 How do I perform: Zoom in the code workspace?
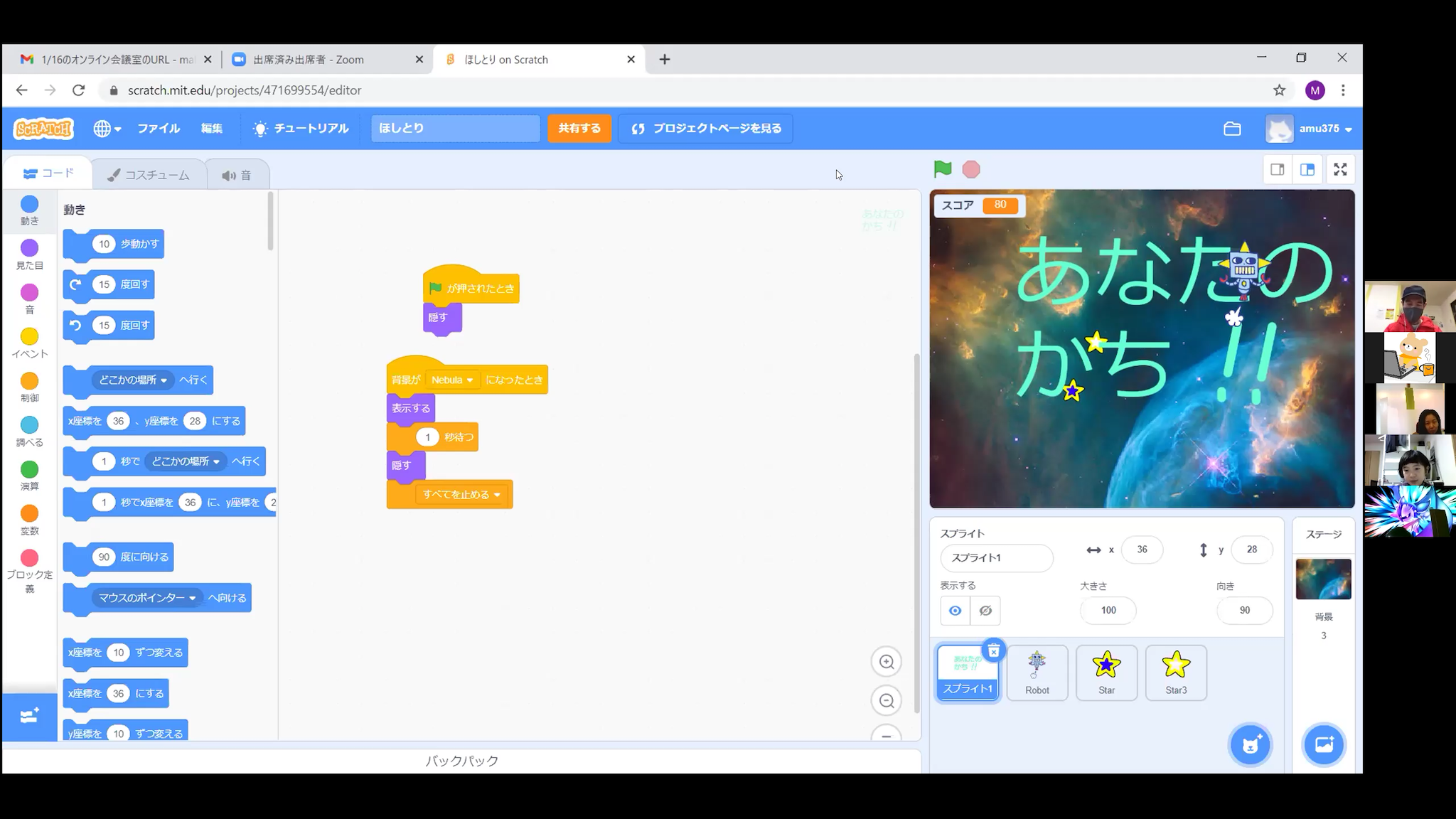point(887,662)
